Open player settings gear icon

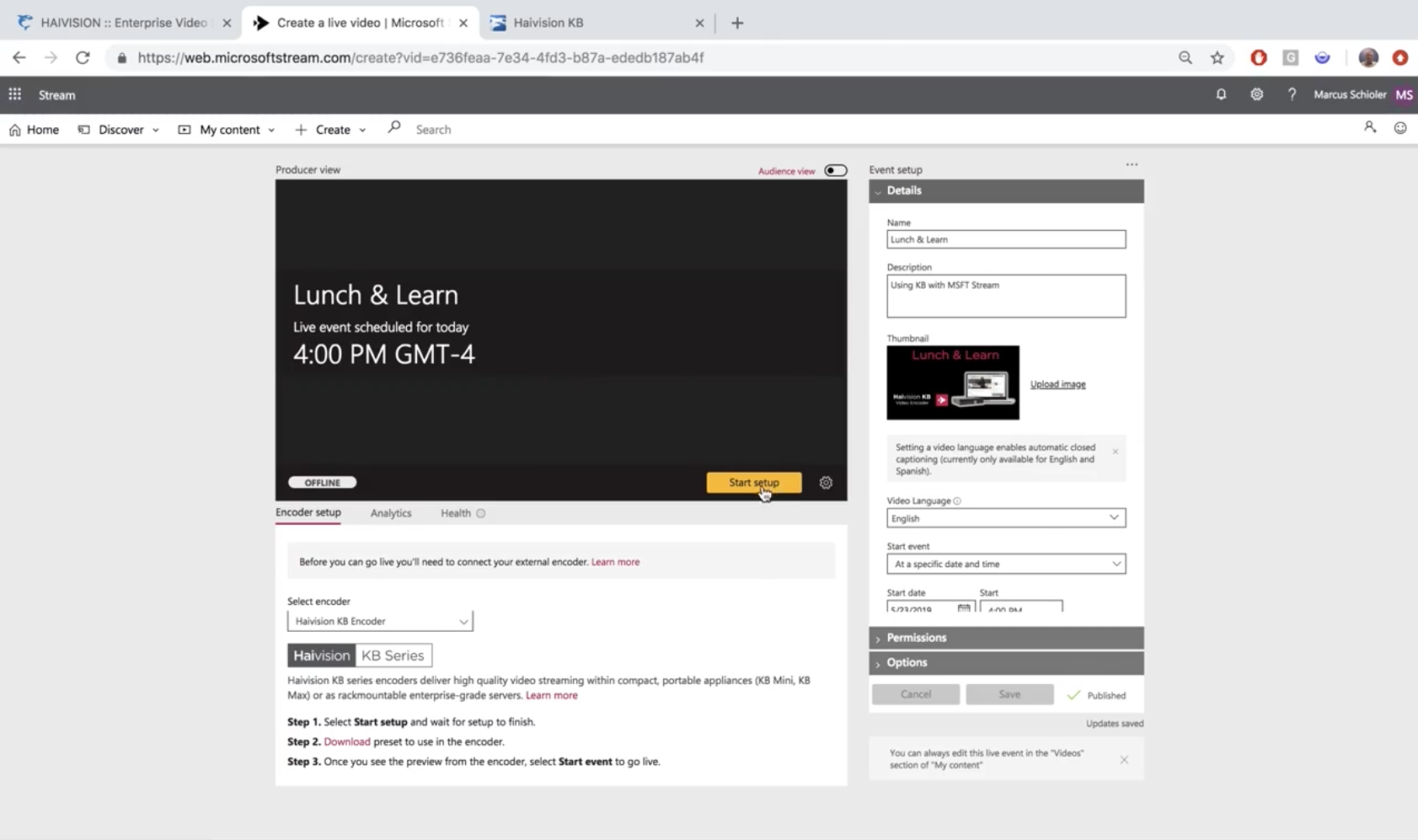click(x=826, y=483)
